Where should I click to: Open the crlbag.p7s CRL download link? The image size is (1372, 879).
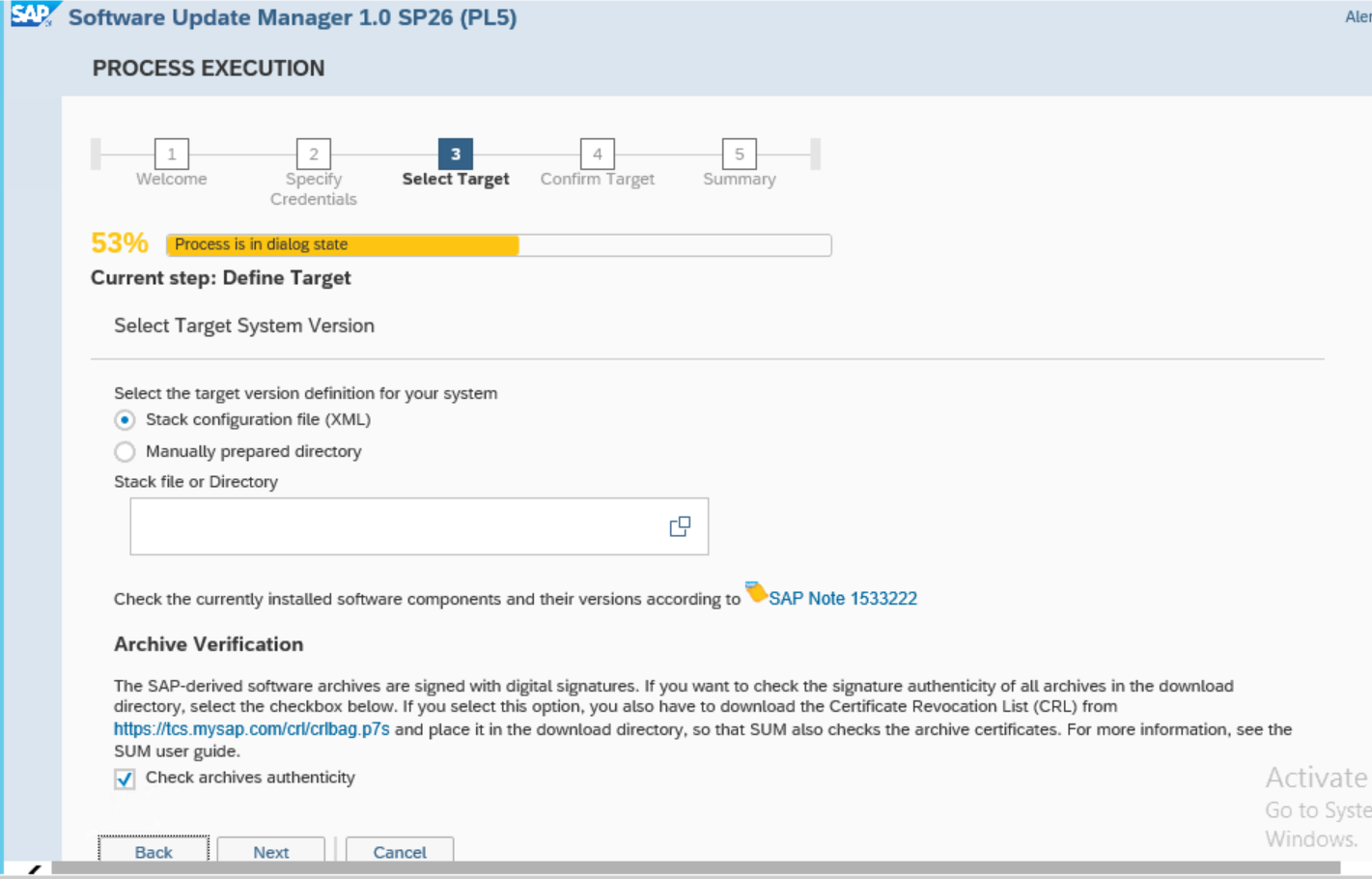(x=252, y=729)
